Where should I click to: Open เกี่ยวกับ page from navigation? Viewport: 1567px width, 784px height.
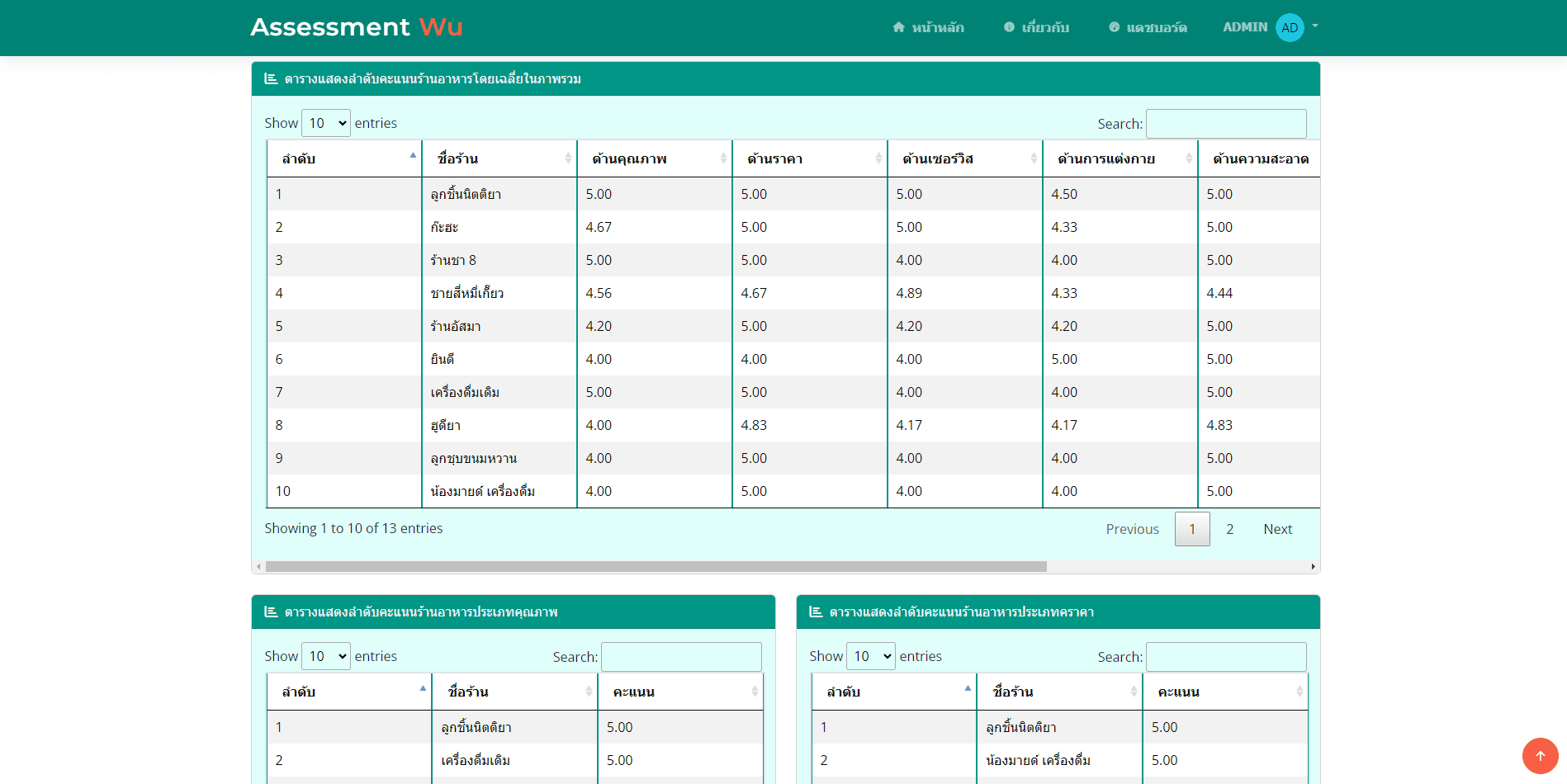1036,27
